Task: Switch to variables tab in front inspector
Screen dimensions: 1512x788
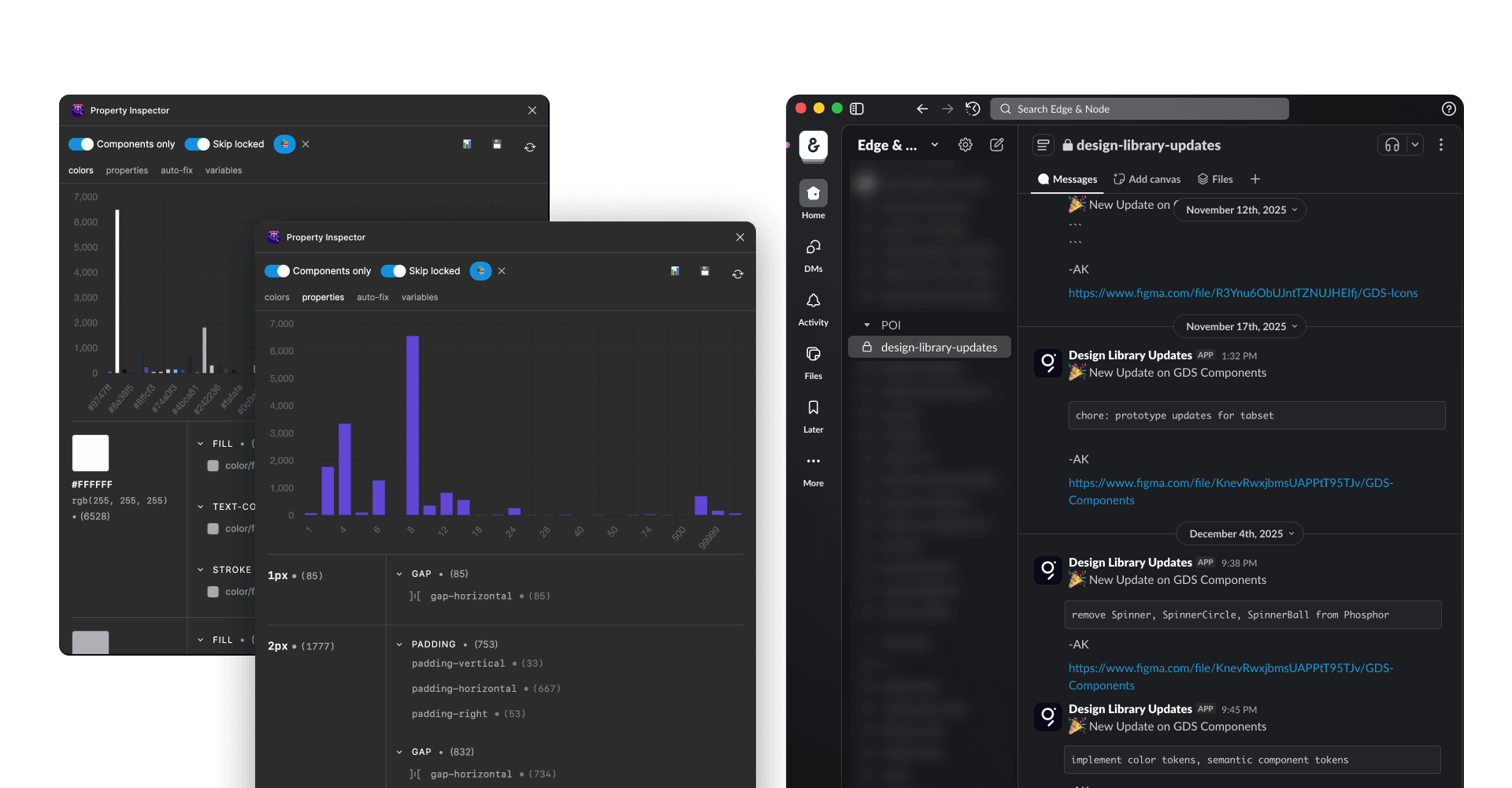Action: coord(420,297)
